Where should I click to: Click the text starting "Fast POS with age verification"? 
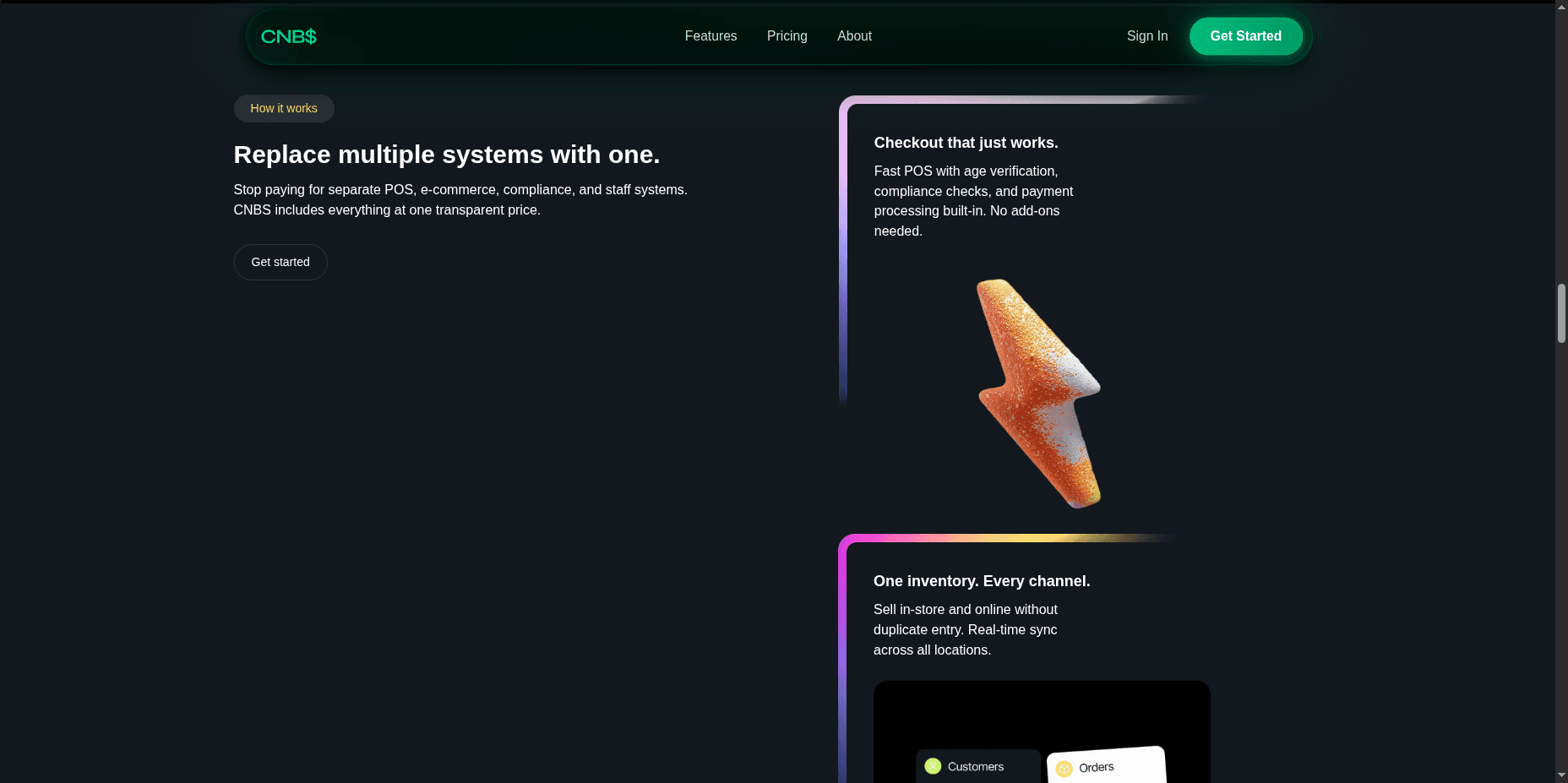(x=973, y=201)
